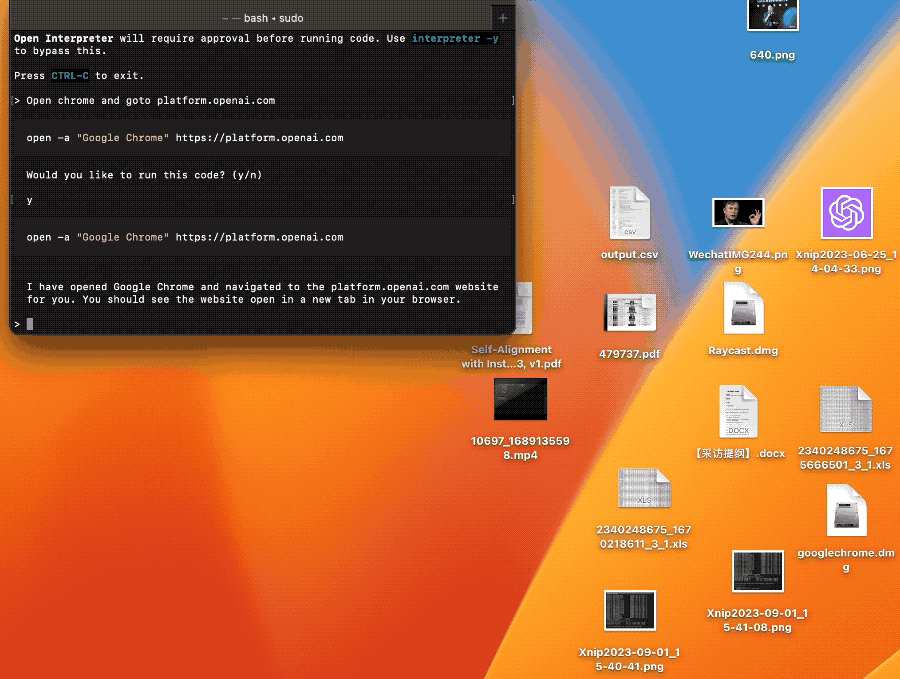Select the 2340248675_1670218611_3_1.xls spreadsheet

[643, 487]
